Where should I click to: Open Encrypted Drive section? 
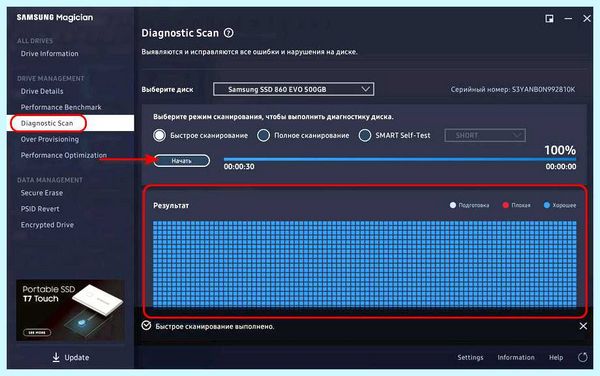(x=47, y=225)
